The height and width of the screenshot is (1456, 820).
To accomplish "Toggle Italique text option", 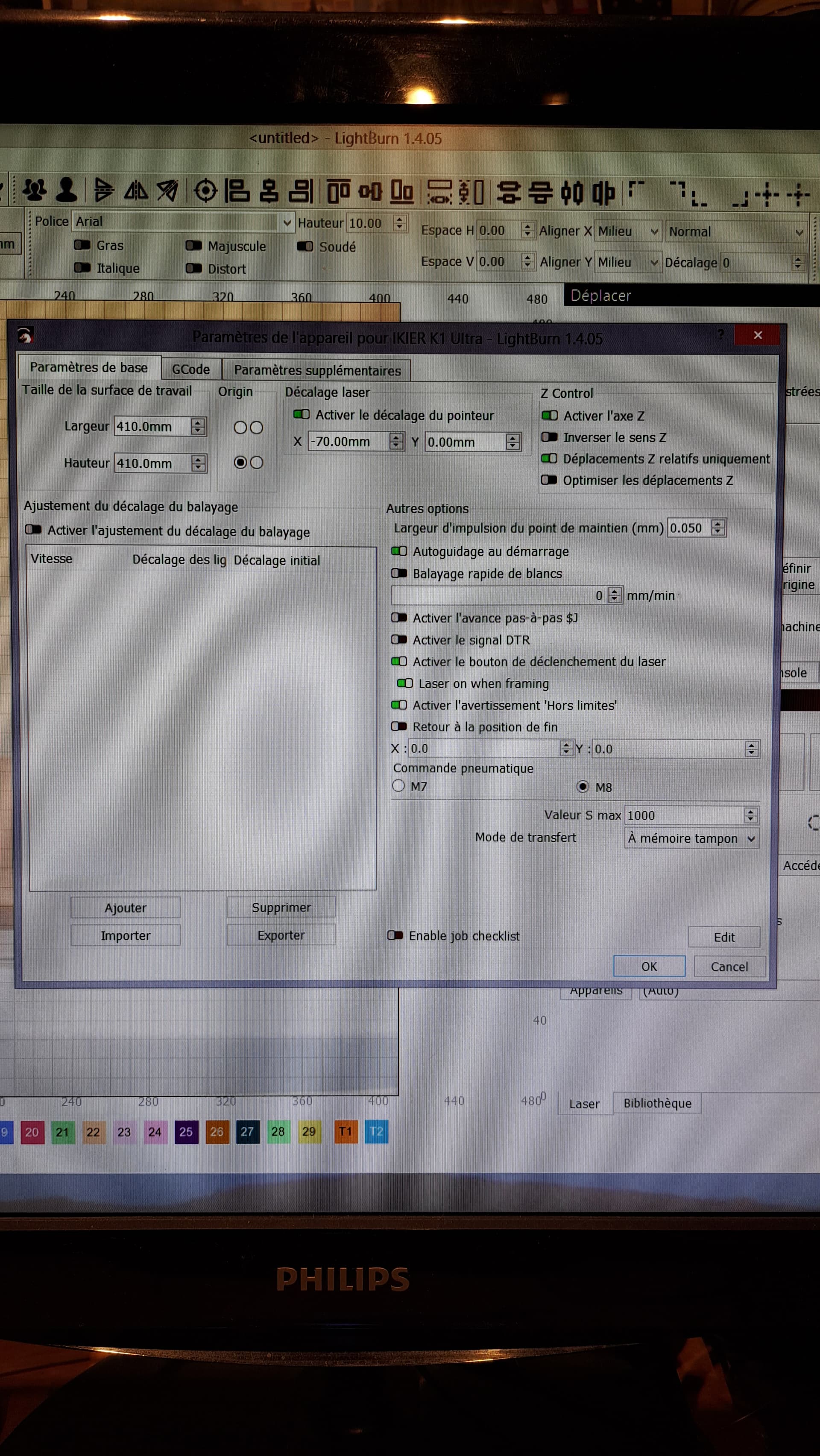I will pos(82,267).
